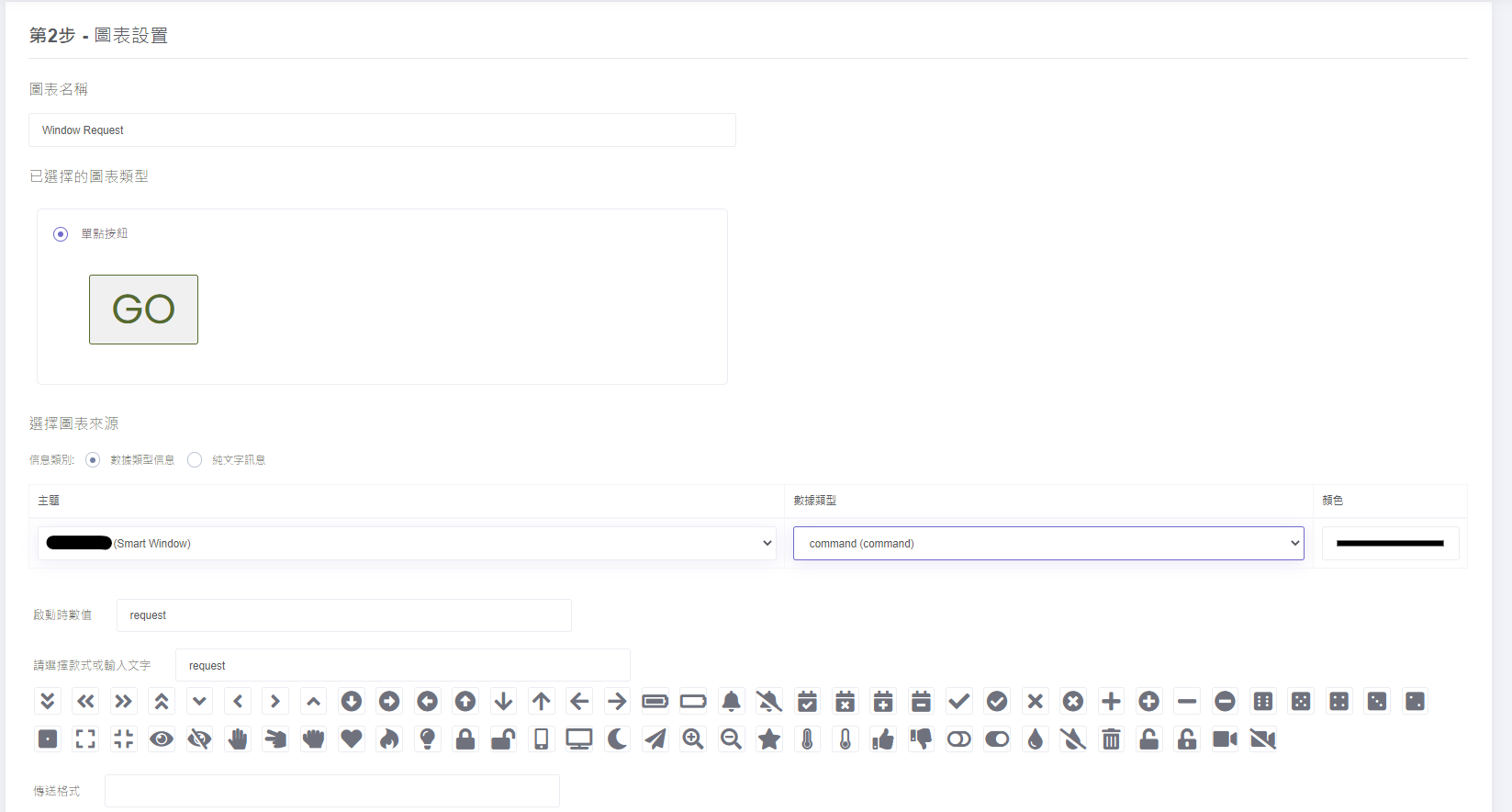The width and height of the screenshot is (1512, 812).
Task: Pick the eye icon
Action: pos(162,739)
